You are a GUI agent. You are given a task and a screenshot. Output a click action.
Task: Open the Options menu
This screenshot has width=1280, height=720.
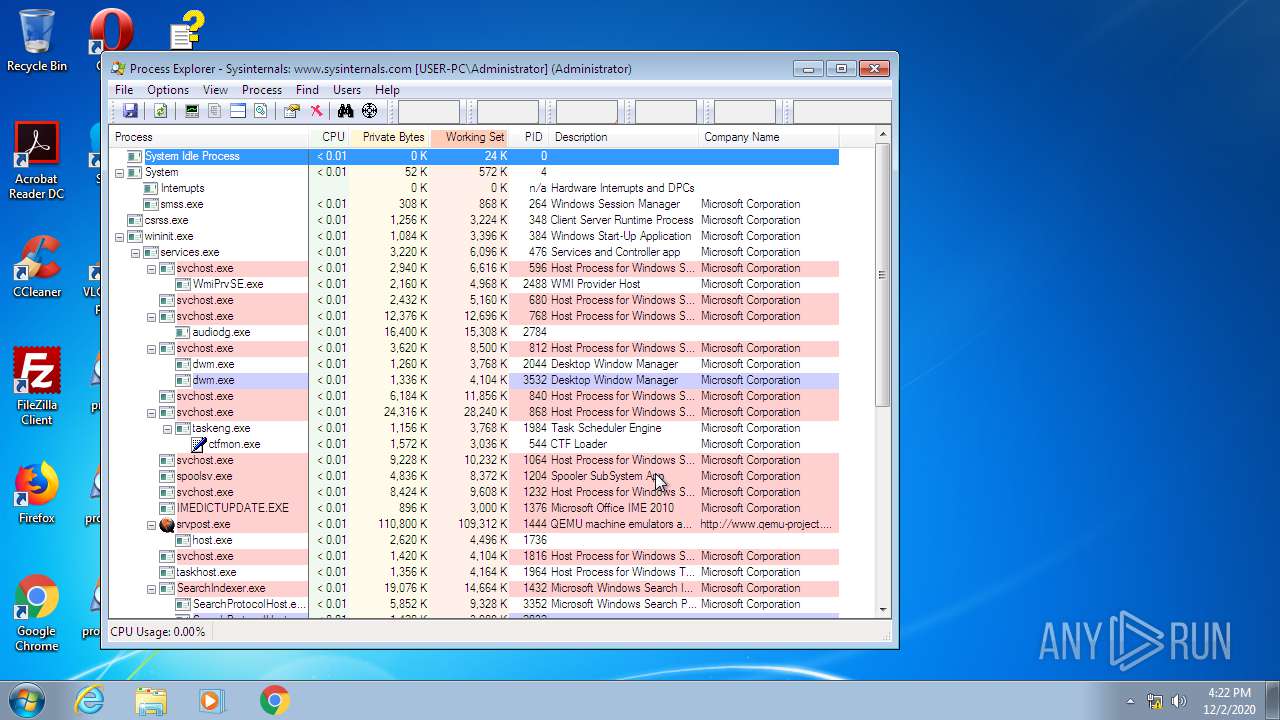click(168, 90)
